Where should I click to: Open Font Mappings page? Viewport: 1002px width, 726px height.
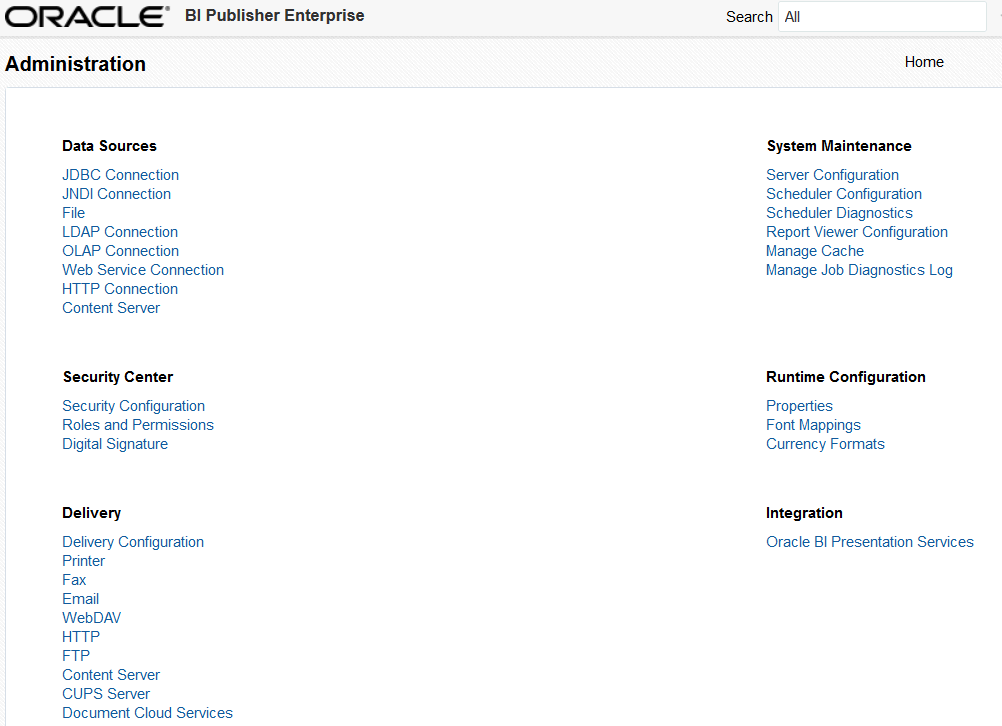[813, 425]
